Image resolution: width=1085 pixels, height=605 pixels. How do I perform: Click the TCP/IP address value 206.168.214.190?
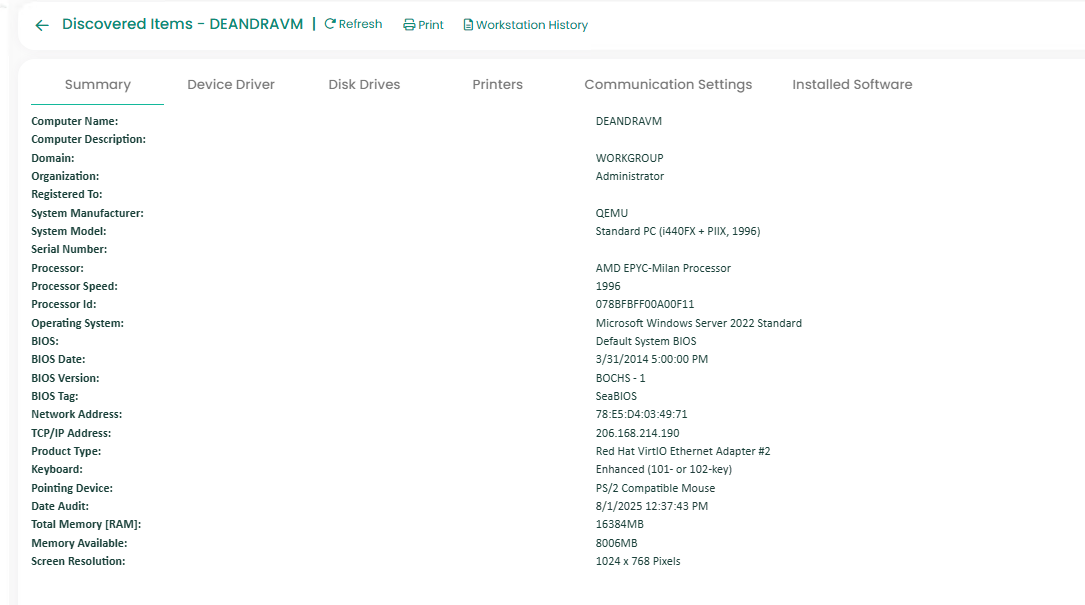[637, 433]
